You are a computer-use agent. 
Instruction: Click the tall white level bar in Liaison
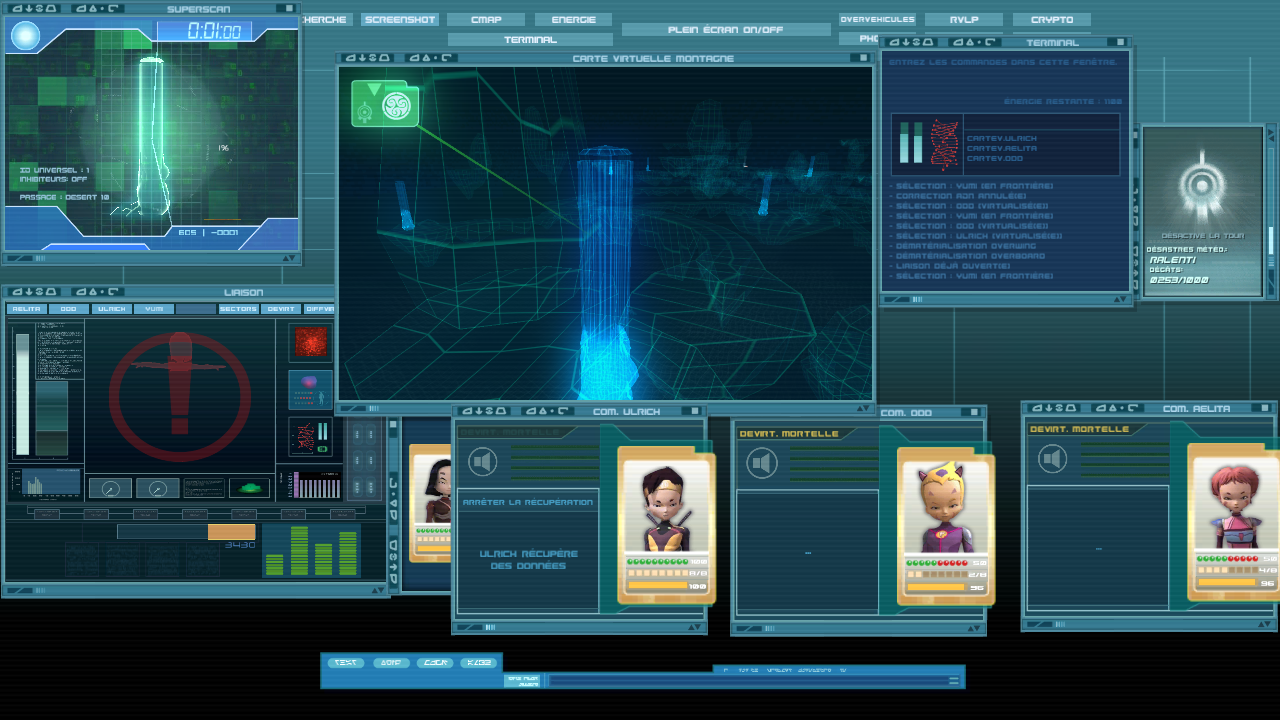coord(22,394)
